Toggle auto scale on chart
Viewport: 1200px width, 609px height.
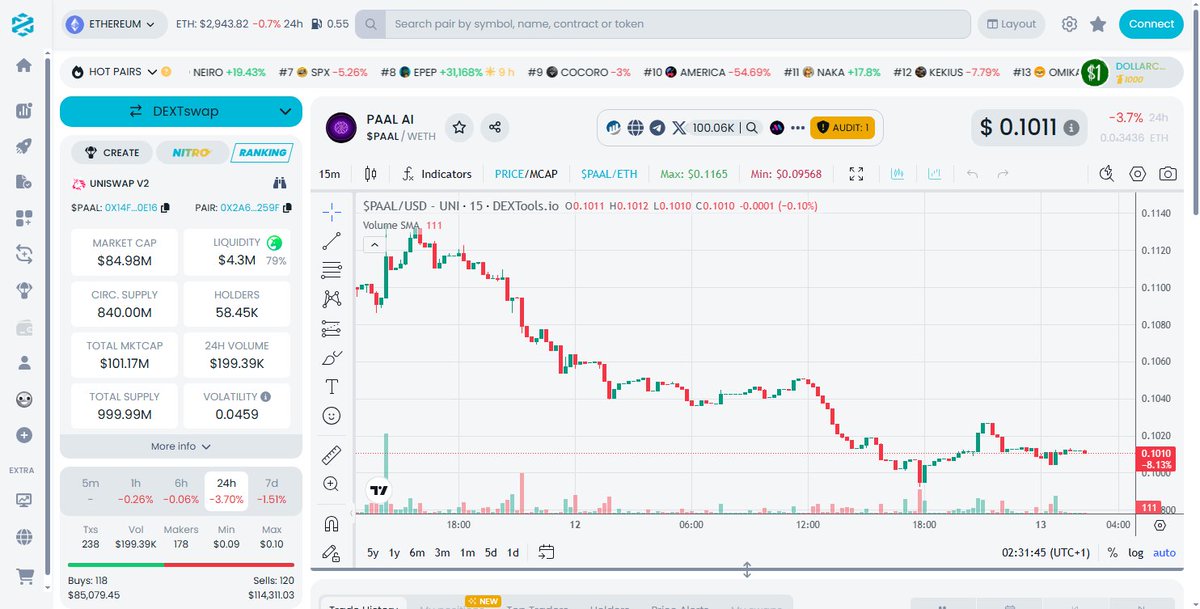pos(1164,552)
